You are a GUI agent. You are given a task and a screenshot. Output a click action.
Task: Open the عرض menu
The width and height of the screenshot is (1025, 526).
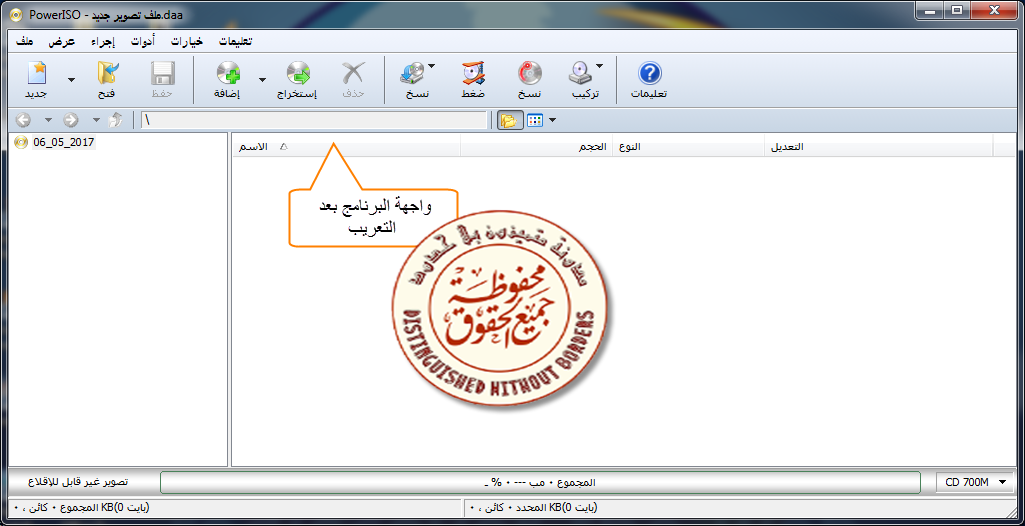click(61, 42)
